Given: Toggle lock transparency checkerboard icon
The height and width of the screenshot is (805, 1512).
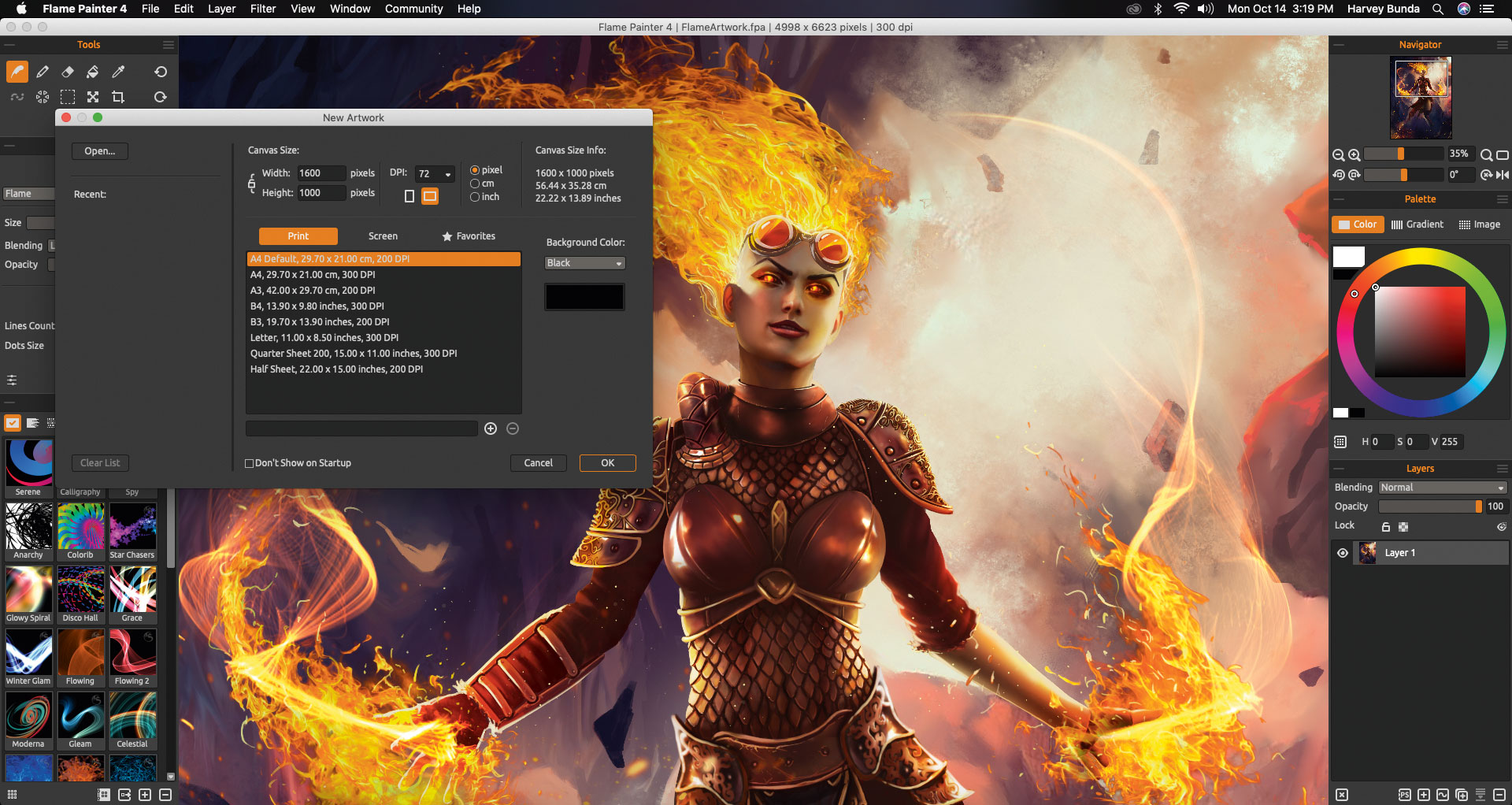Looking at the screenshot, I should point(1403,527).
